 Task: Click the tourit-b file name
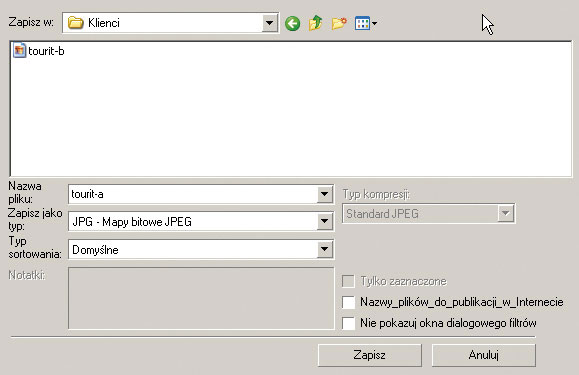coord(46,51)
